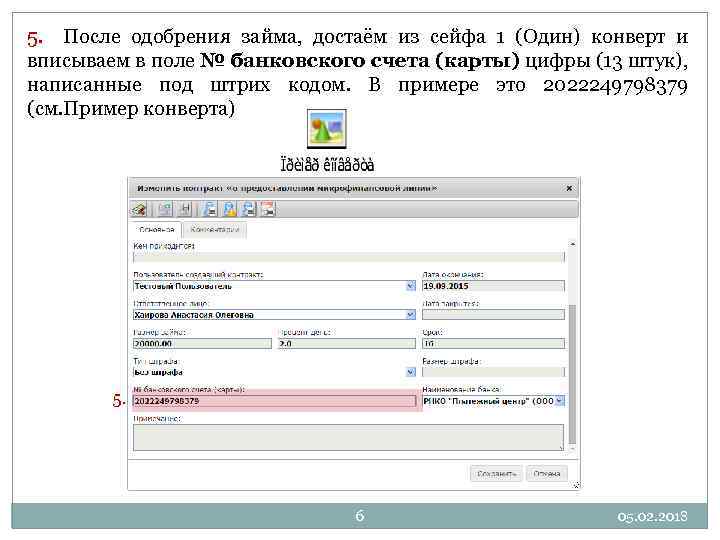
Task: Click the empty Дата закрытия field
Action: [x=493, y=315]
